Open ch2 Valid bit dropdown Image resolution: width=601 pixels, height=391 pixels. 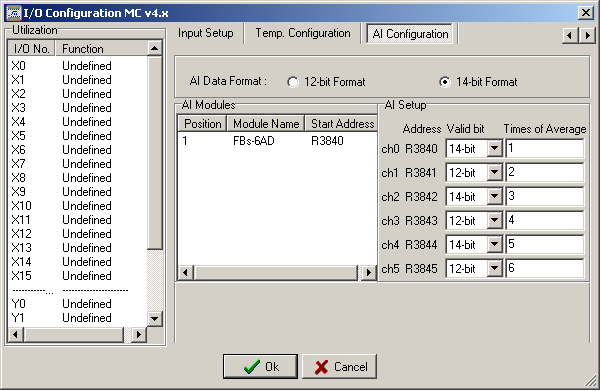point(494,196)
